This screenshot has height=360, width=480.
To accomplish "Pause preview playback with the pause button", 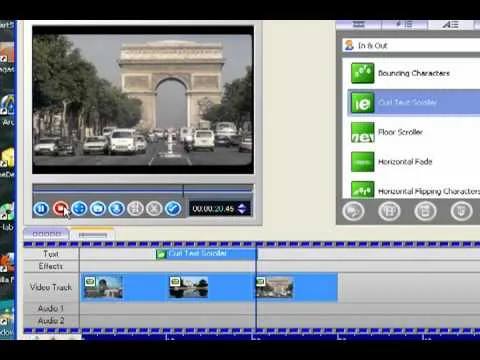I will click(41, 209).
